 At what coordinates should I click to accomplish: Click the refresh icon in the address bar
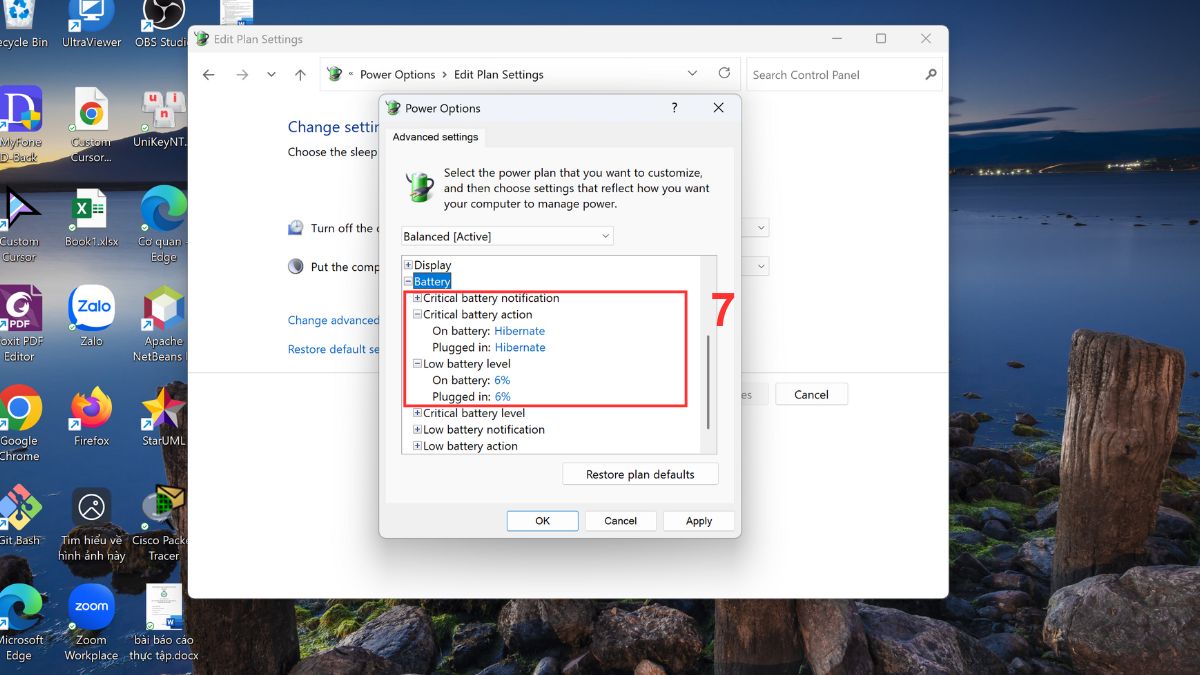click(x=724, y=74)
